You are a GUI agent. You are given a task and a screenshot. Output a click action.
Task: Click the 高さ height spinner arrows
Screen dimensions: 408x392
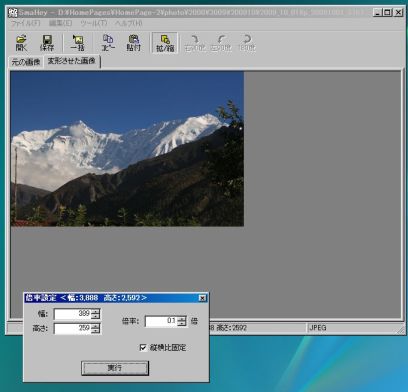pos(95,329)
